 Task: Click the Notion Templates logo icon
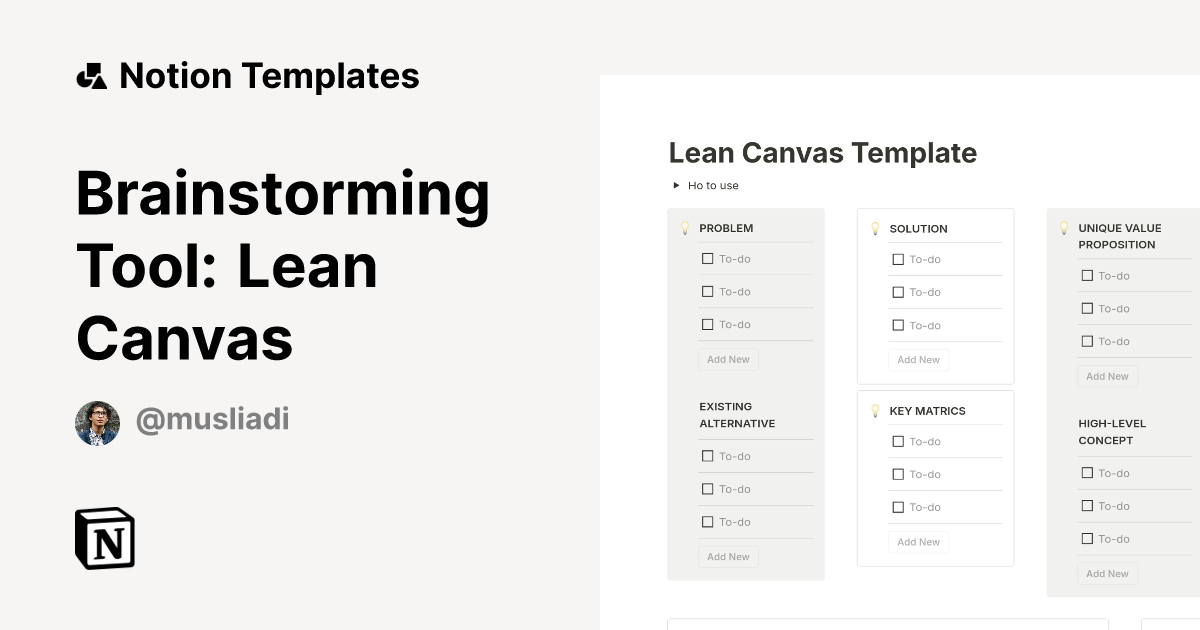click(91, 75)
